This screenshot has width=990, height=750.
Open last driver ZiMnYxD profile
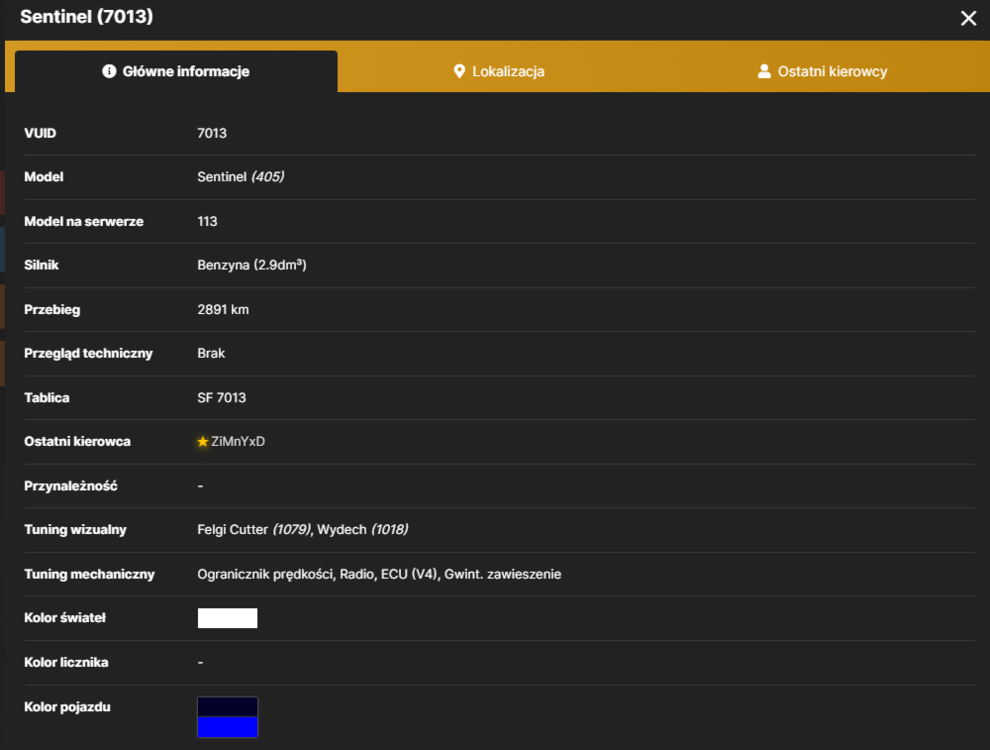pyautogui.click(x=238, y=441)
